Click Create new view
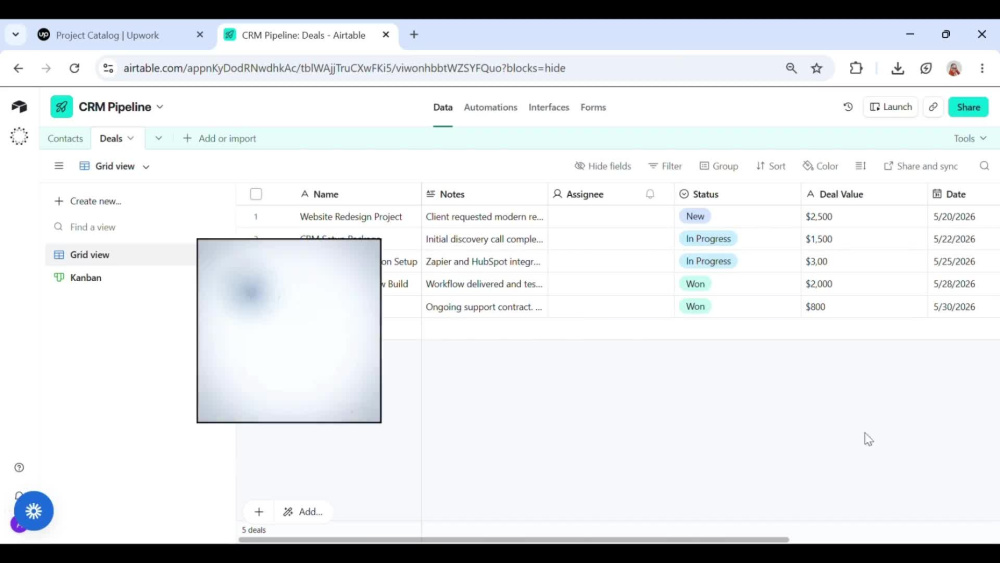The width and height of the screenshot is (1000, 563). point(88,201)
